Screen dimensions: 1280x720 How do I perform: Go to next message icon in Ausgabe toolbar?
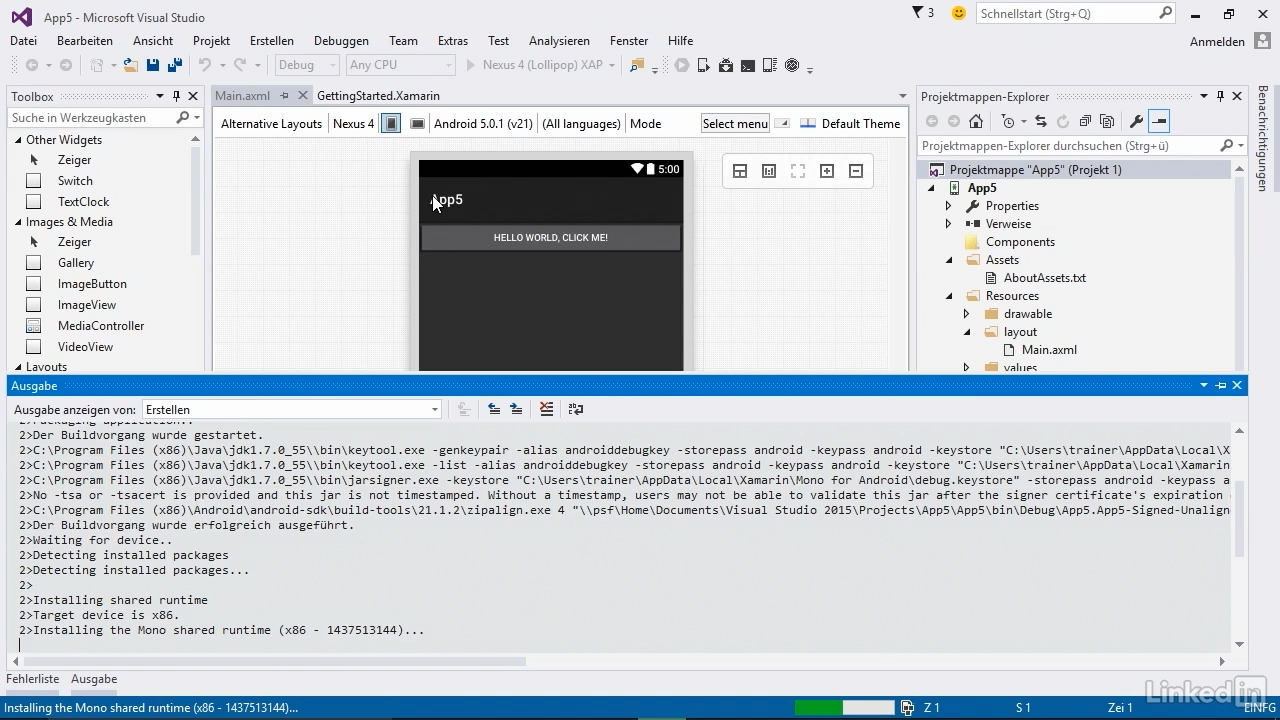(x=516, y=409)
